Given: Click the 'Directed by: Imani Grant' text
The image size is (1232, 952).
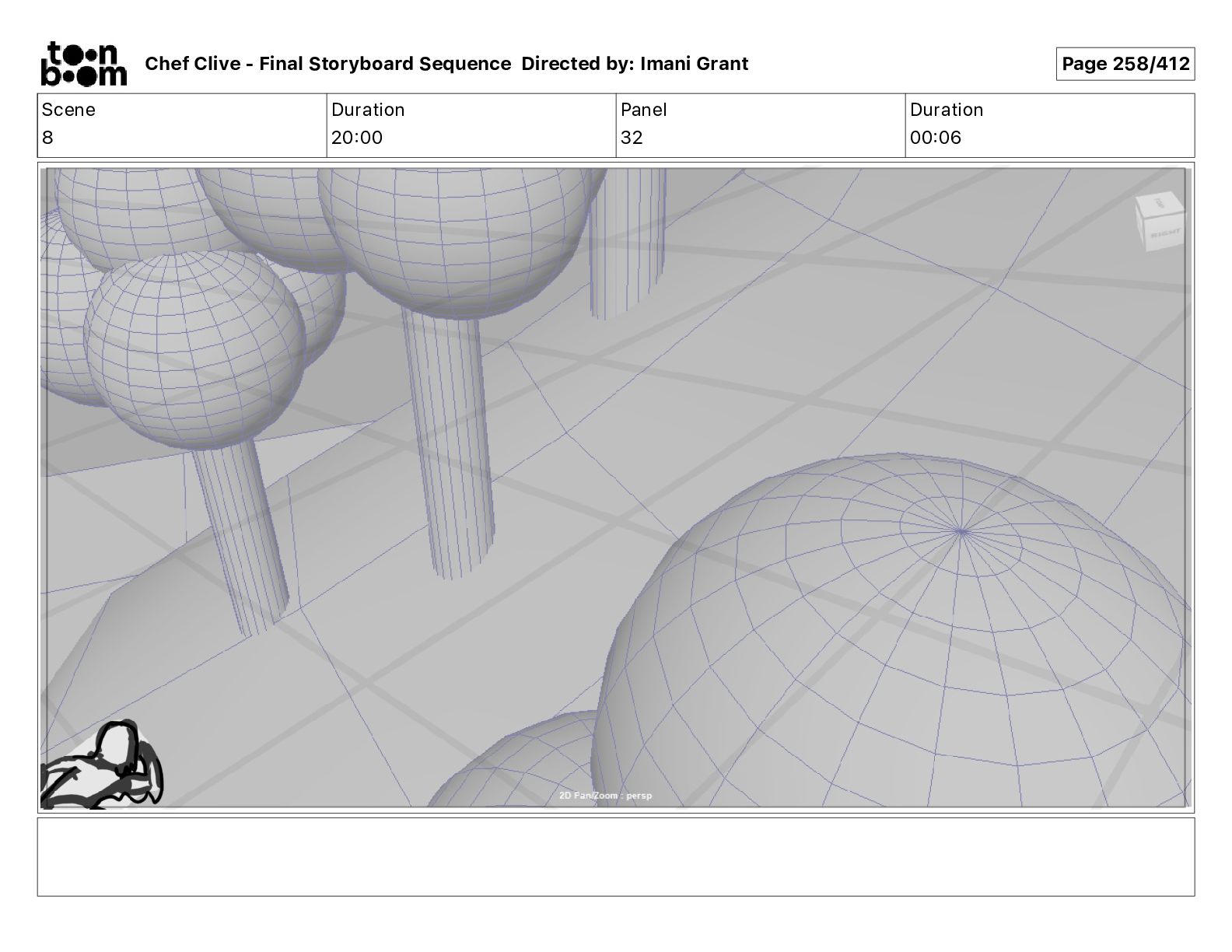Looking at the screenshot, I should pyautogui.click(x=635, y=64).
